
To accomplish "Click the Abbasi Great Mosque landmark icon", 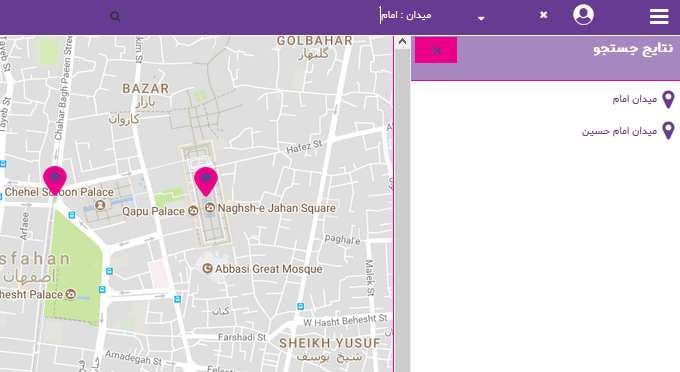I will (x=208, y=268).
